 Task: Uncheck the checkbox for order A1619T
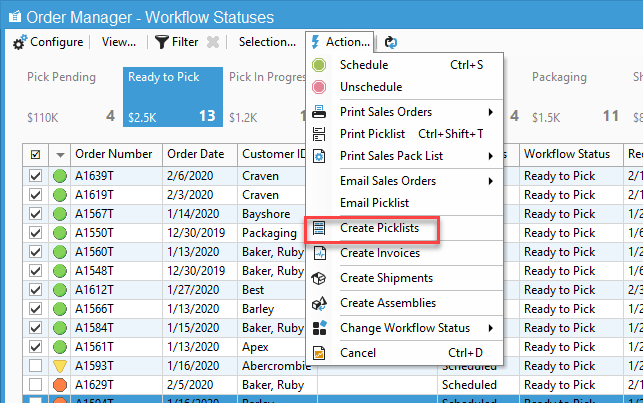(36, 195)
